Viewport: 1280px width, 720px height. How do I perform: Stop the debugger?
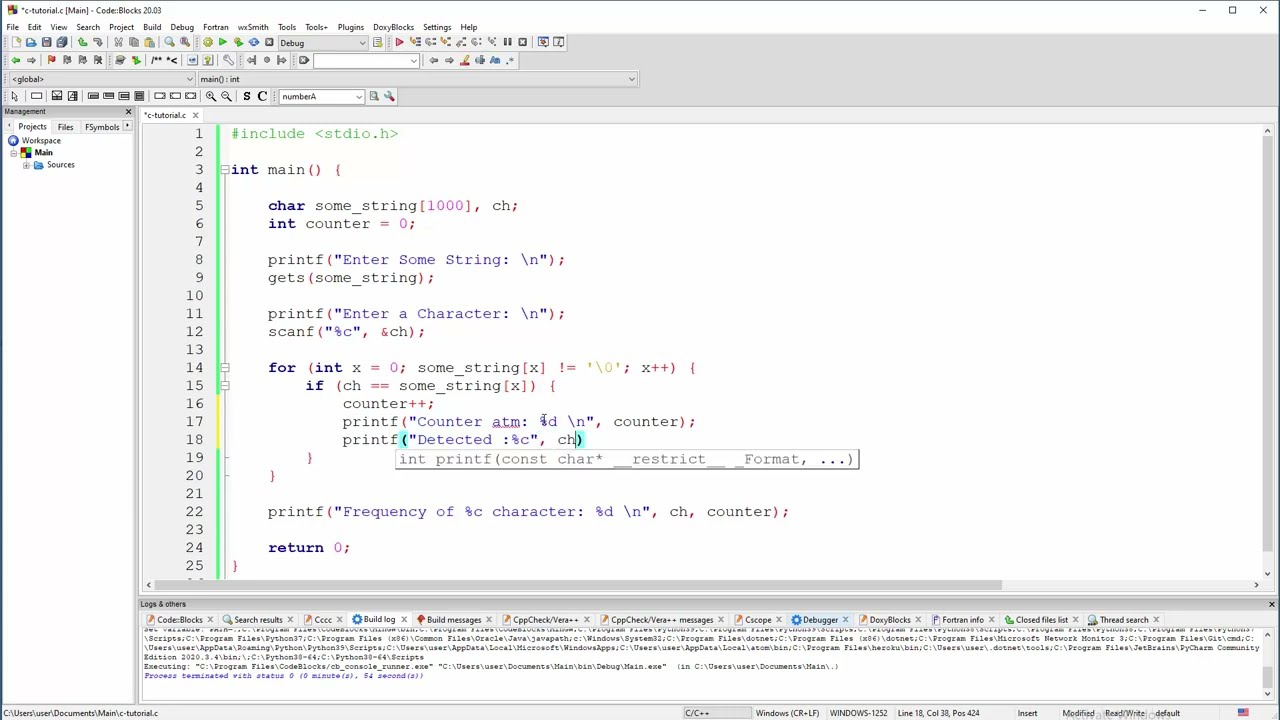pyautogui.click(x=522, y=42)
